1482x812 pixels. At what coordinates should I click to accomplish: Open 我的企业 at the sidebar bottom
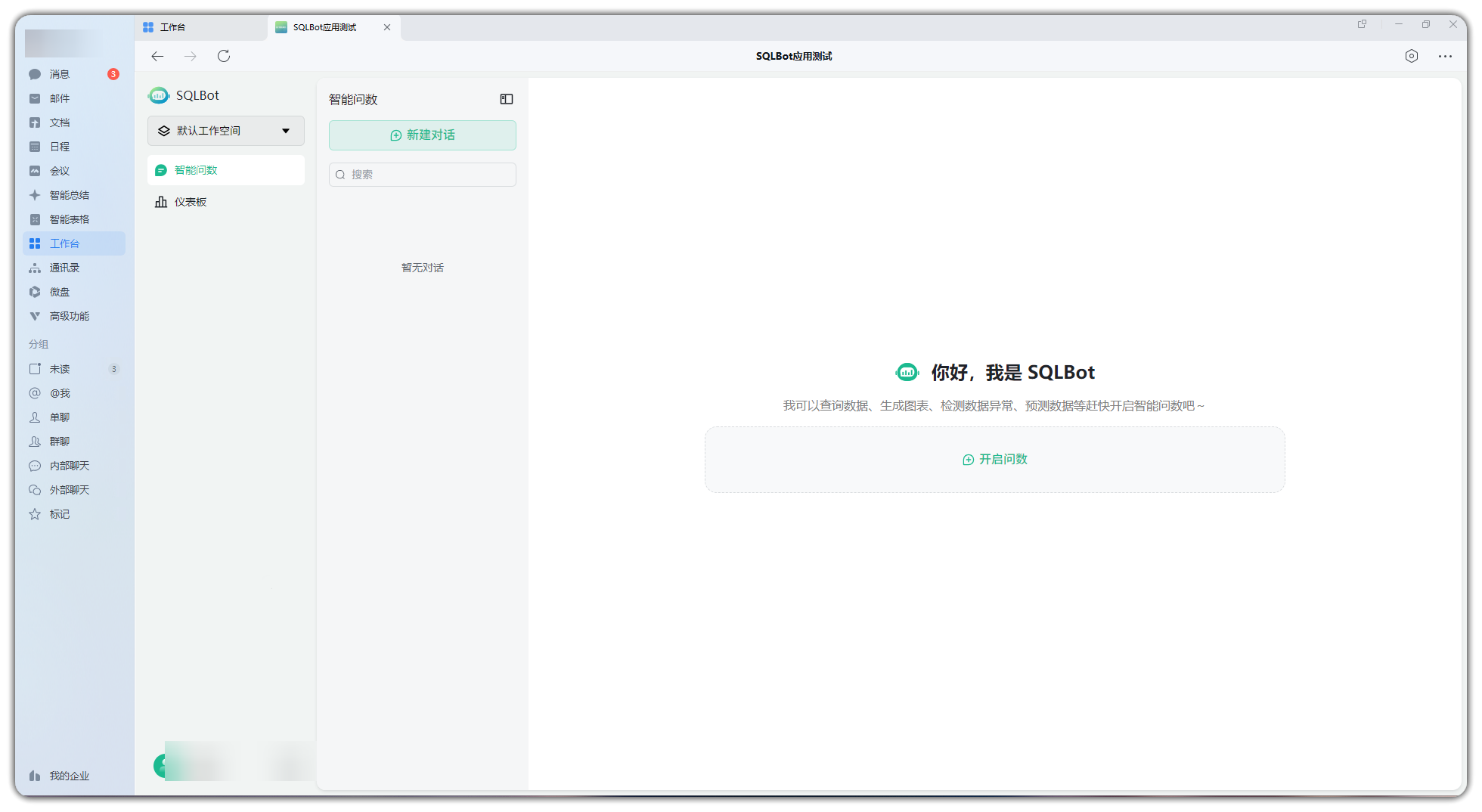(x=69, y=776)
